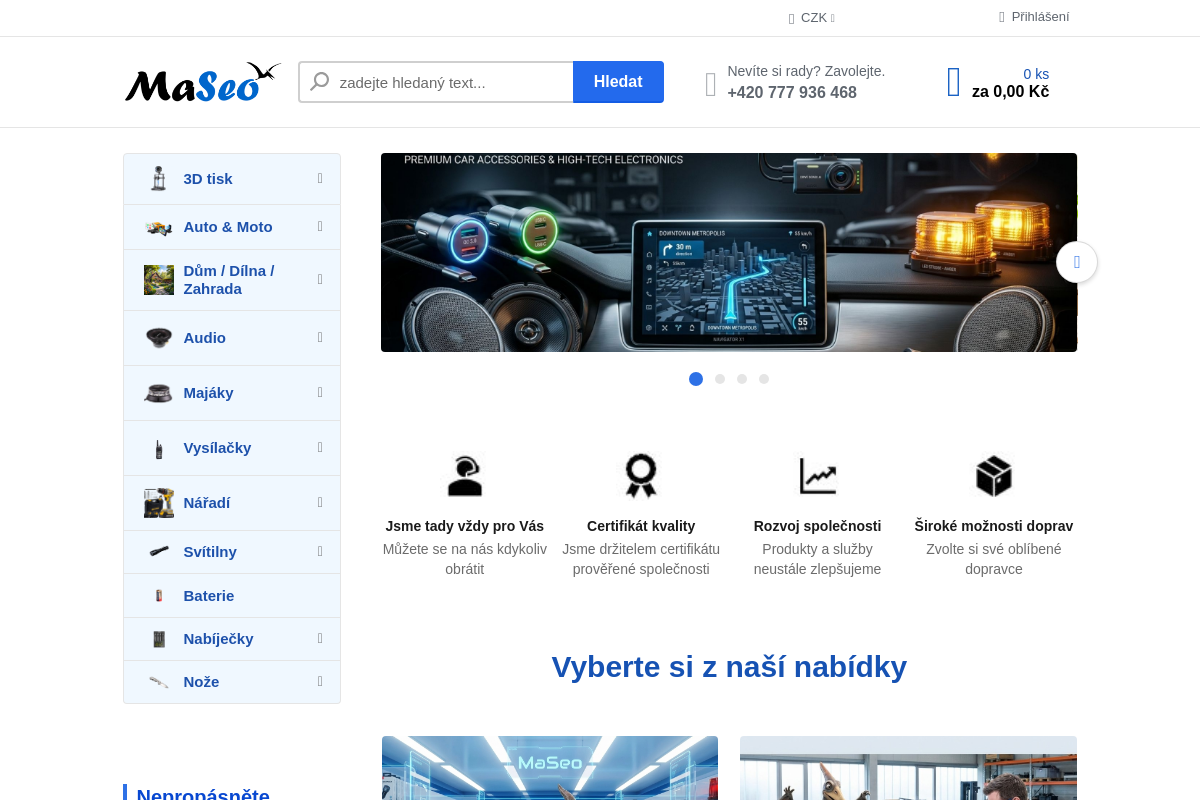The width and height of the screenshot is (1200, 800).
Task: Select the third carousel slide dot
Action: [742, 379]
